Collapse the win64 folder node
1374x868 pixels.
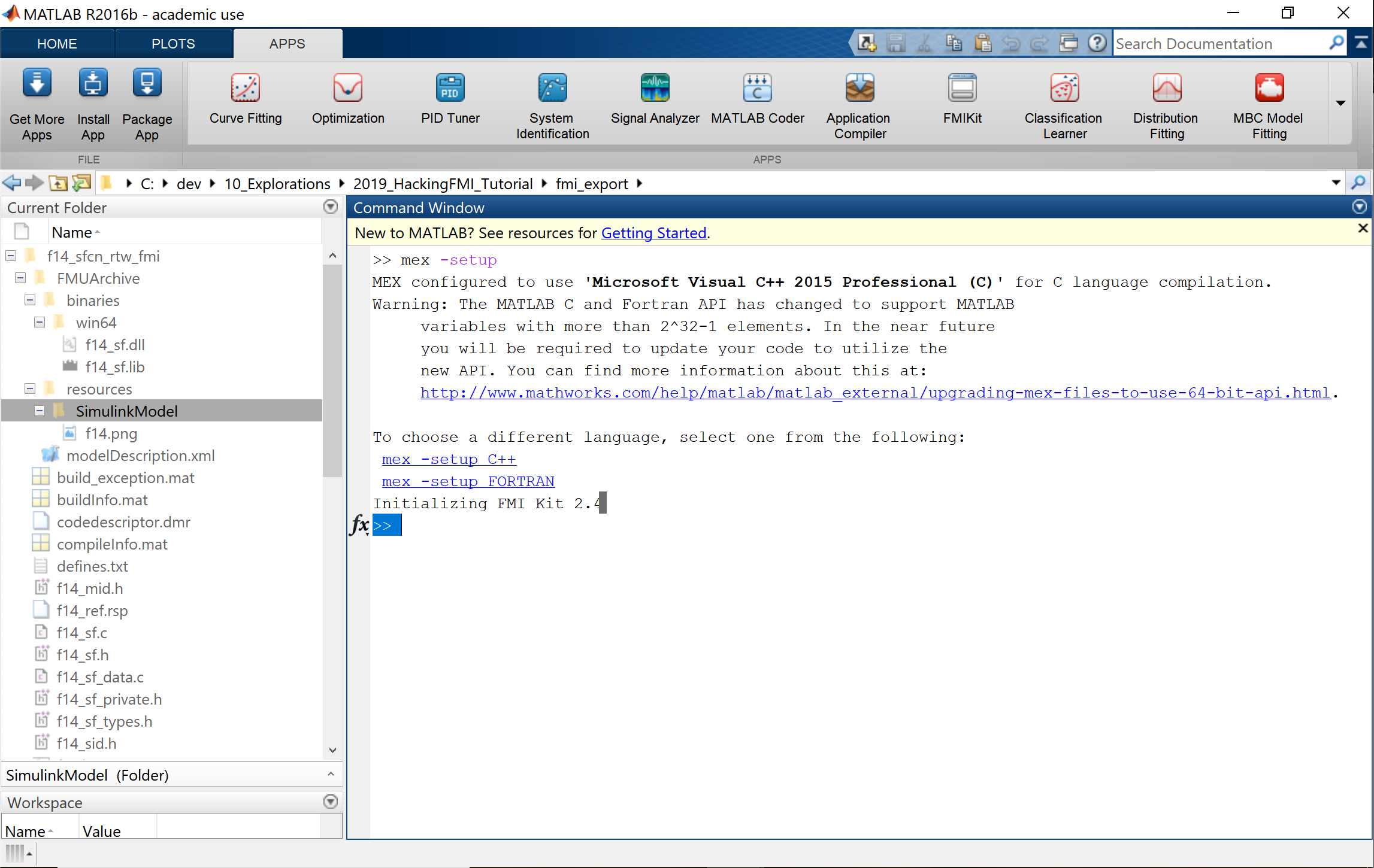click(40, 322)
